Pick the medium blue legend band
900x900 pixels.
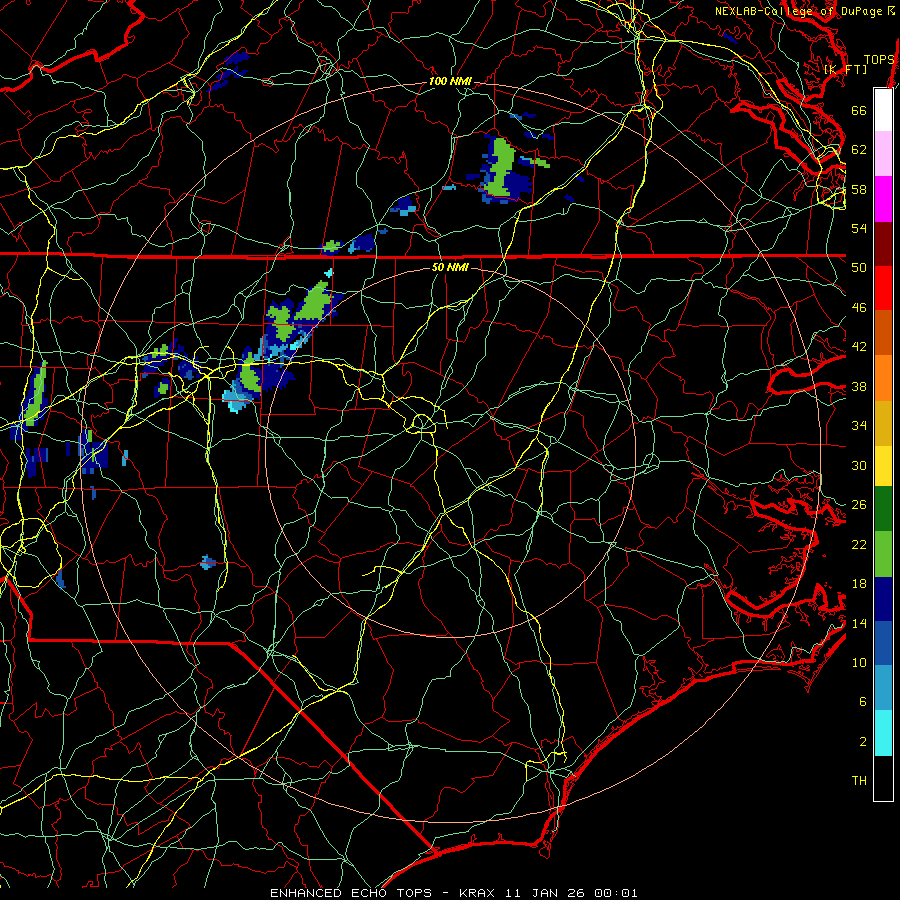(883, 643)
